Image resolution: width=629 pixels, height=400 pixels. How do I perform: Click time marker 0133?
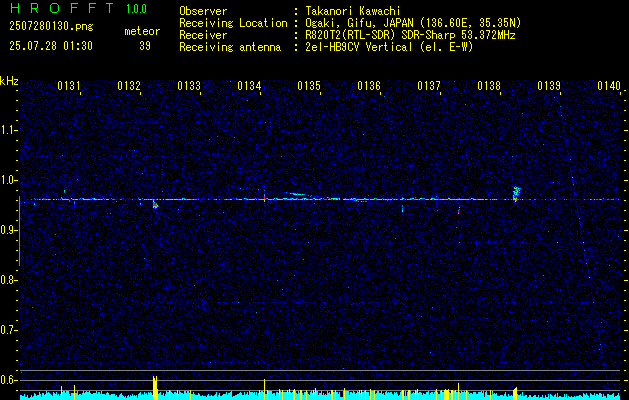[189, 86]
